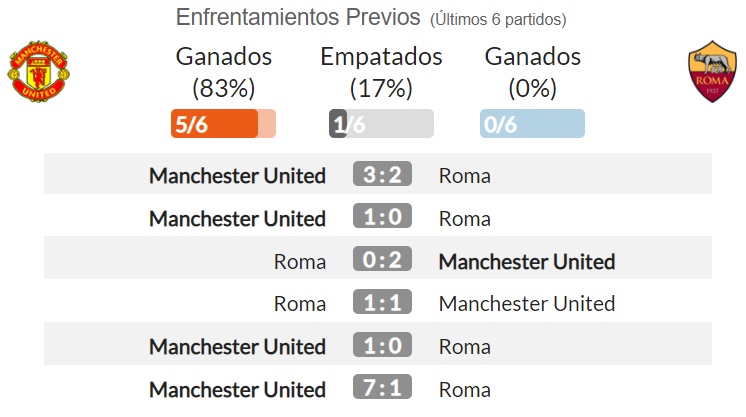Viewport: 746px width, 417px height.
Task: Select the blue 0/6 wins bar
Action: coord(532,124)
